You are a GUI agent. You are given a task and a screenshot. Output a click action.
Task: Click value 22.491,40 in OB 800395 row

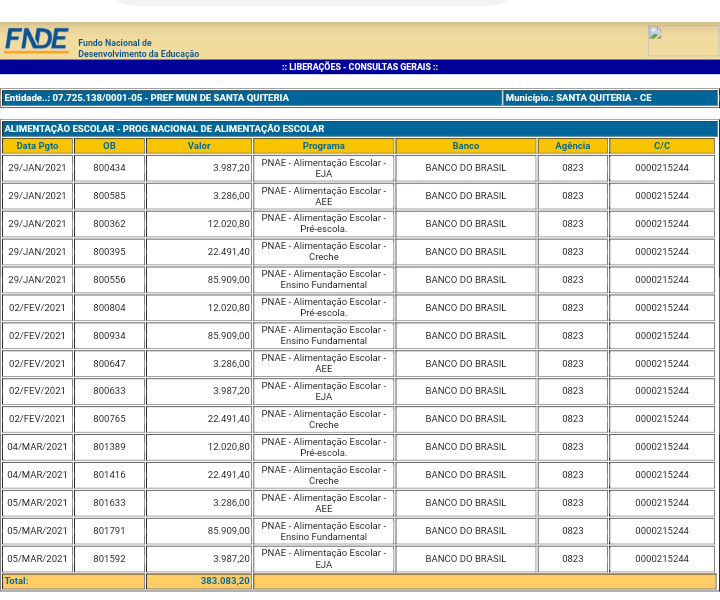point(229,252)
